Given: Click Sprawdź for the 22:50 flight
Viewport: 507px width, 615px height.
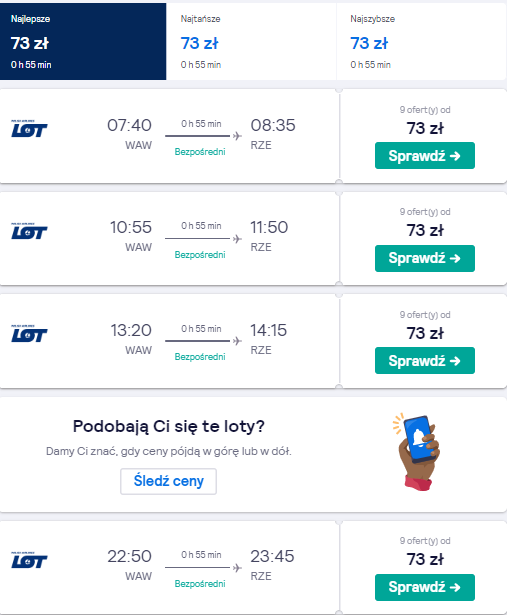Looking at the screenshot, I should tap(425, 587).
